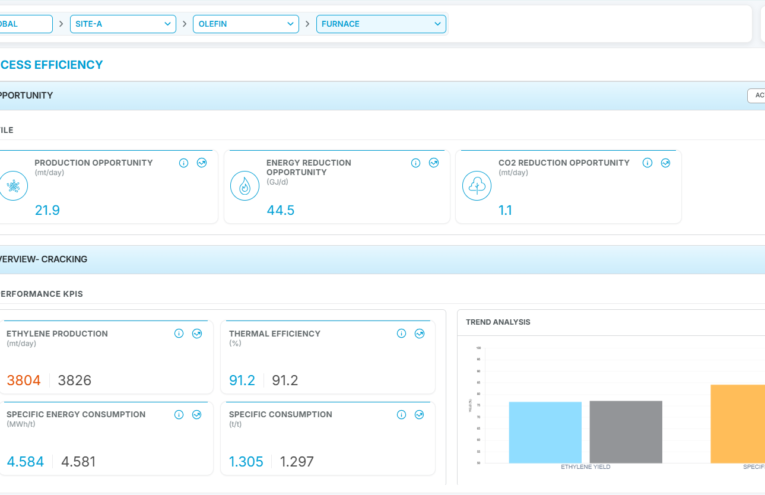Click the gray Ethylene Yield bar
This screenshot has height=495, width=765.
click(626, 432)
